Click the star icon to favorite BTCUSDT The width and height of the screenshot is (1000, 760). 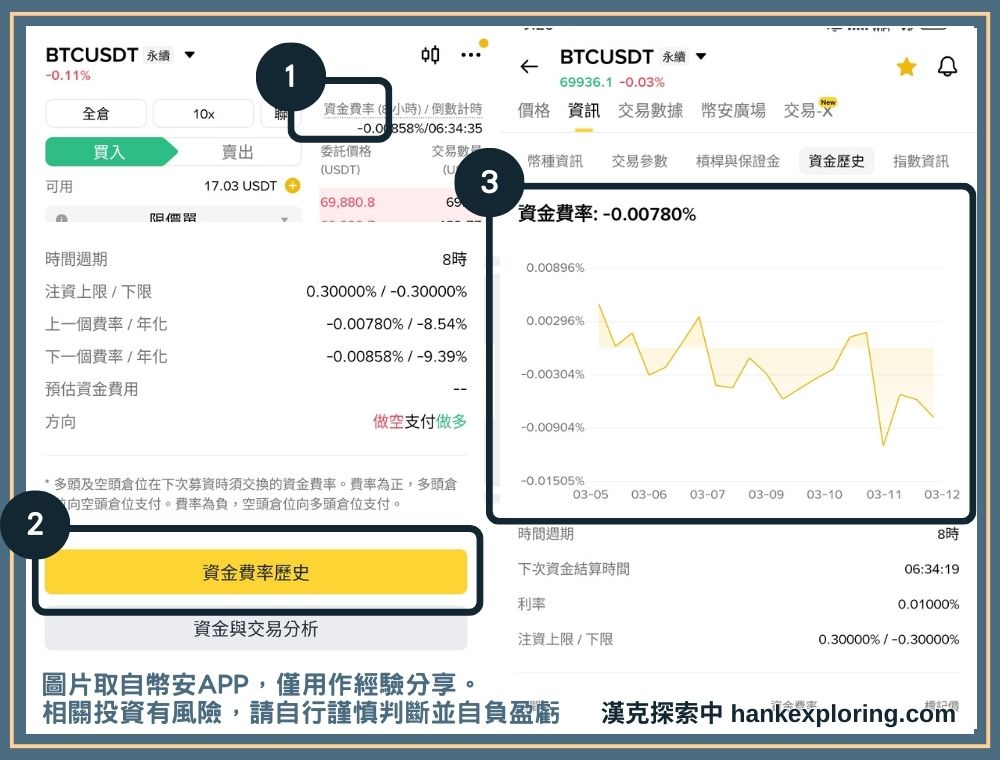tap(906, 67)
